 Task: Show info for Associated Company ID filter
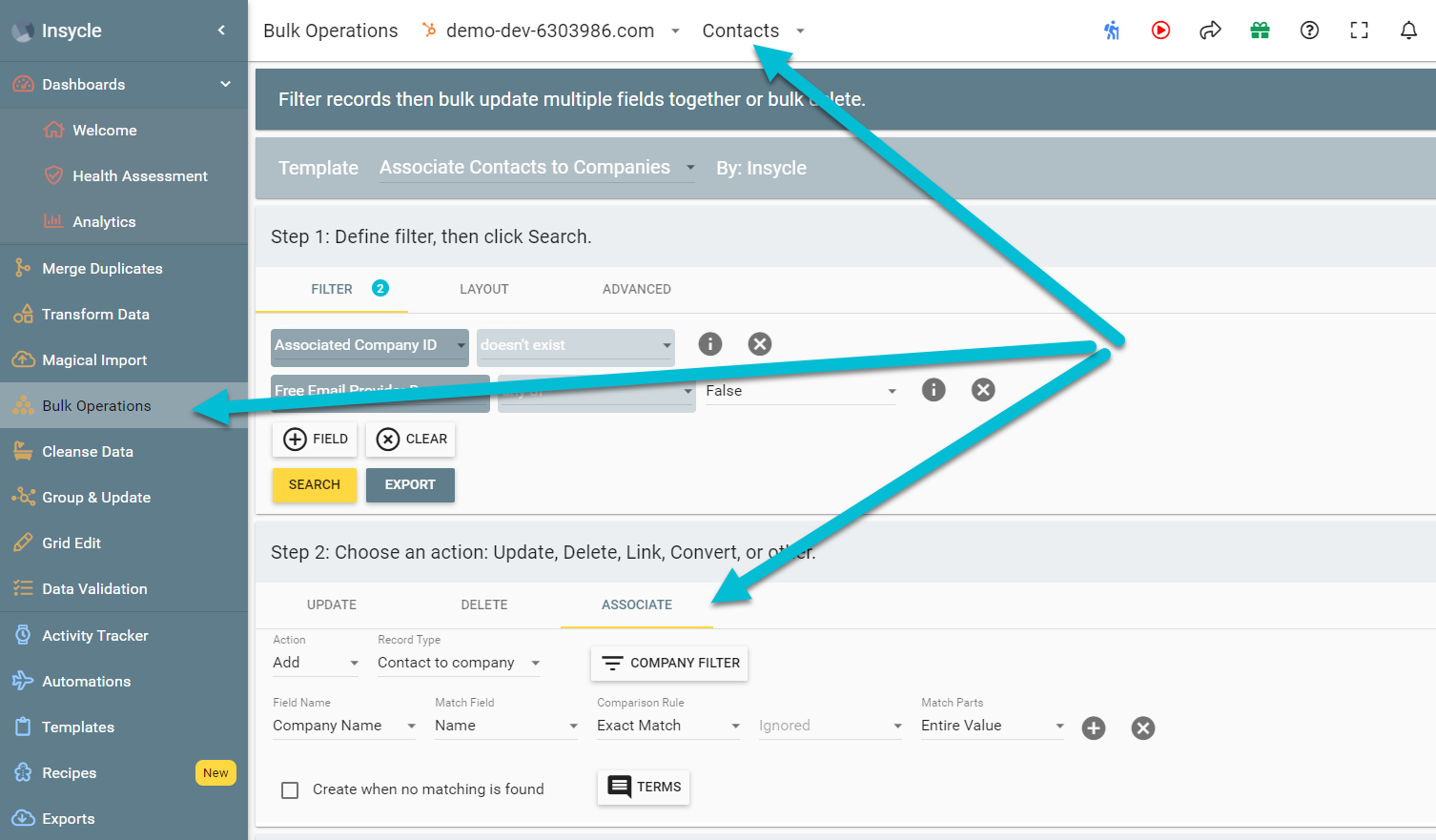(710, 344)
